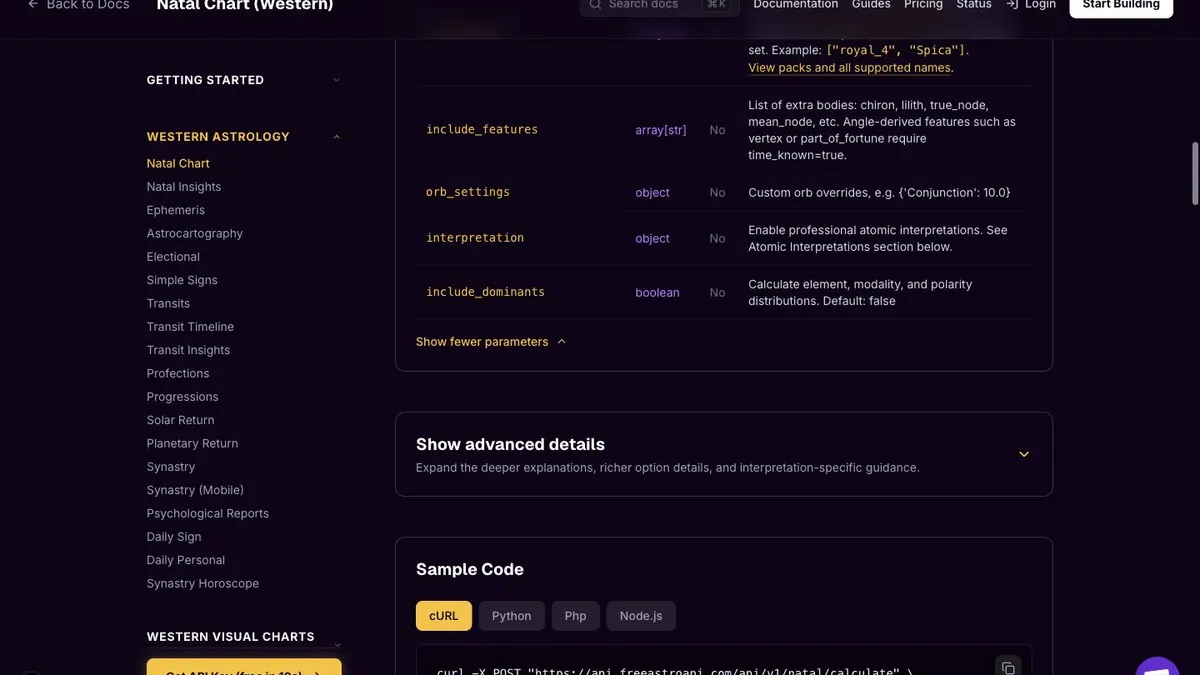This screenshot has height=675, width=1200.
Task: Click the search magnifier icon
Action: [x=597, y=4]
